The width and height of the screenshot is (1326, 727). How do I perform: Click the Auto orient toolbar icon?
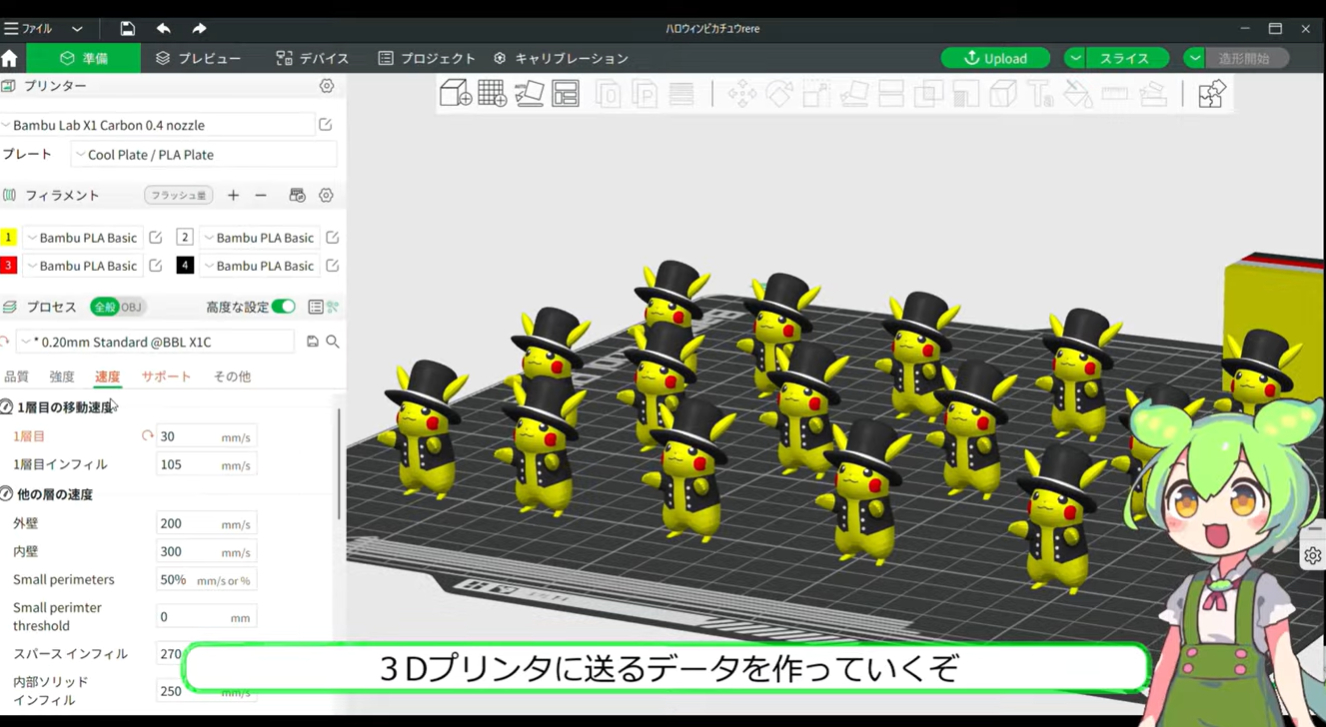pyautogui.click(x=529, y=93)
